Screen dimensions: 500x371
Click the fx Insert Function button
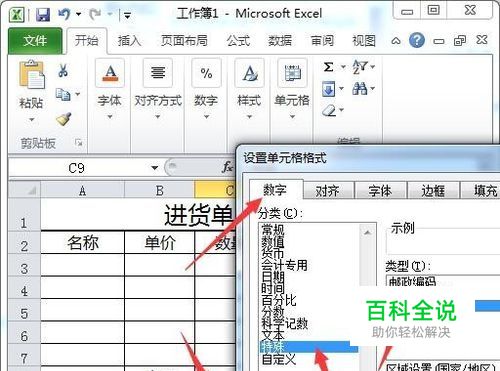click(228, 167)
